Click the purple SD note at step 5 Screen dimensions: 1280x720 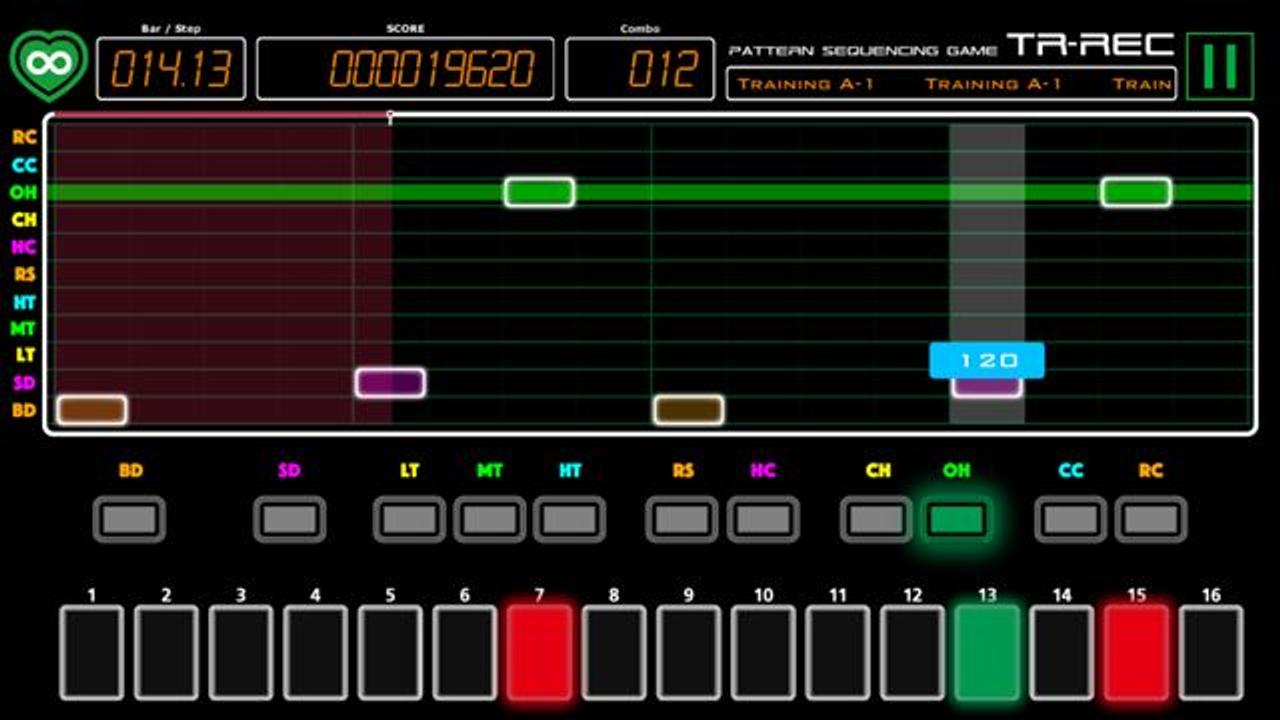coord(390,383)
